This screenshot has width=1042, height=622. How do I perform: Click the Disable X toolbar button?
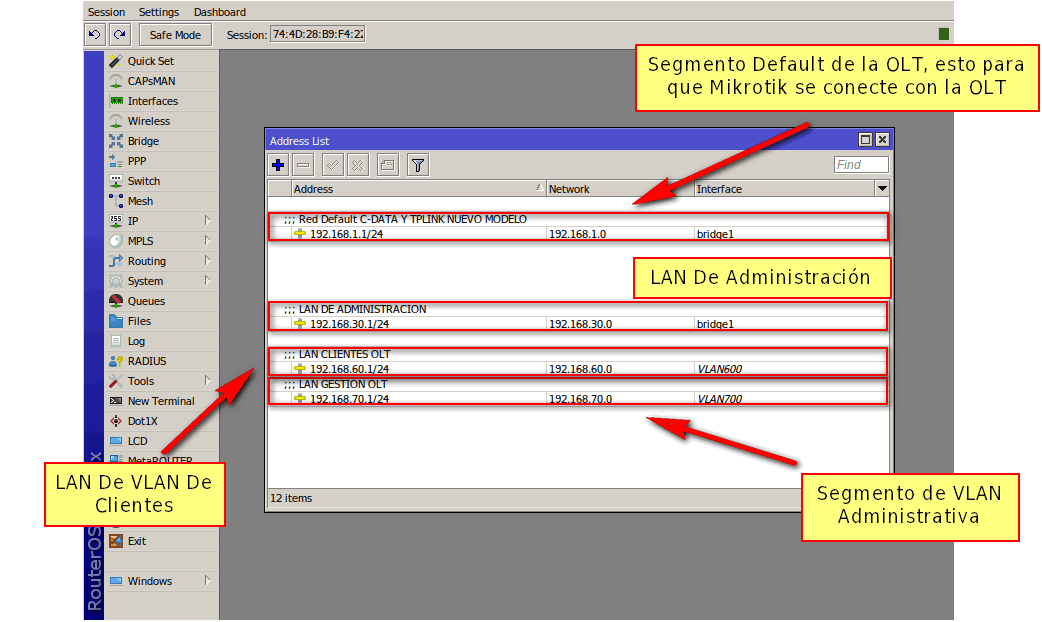tap(357, 165)
